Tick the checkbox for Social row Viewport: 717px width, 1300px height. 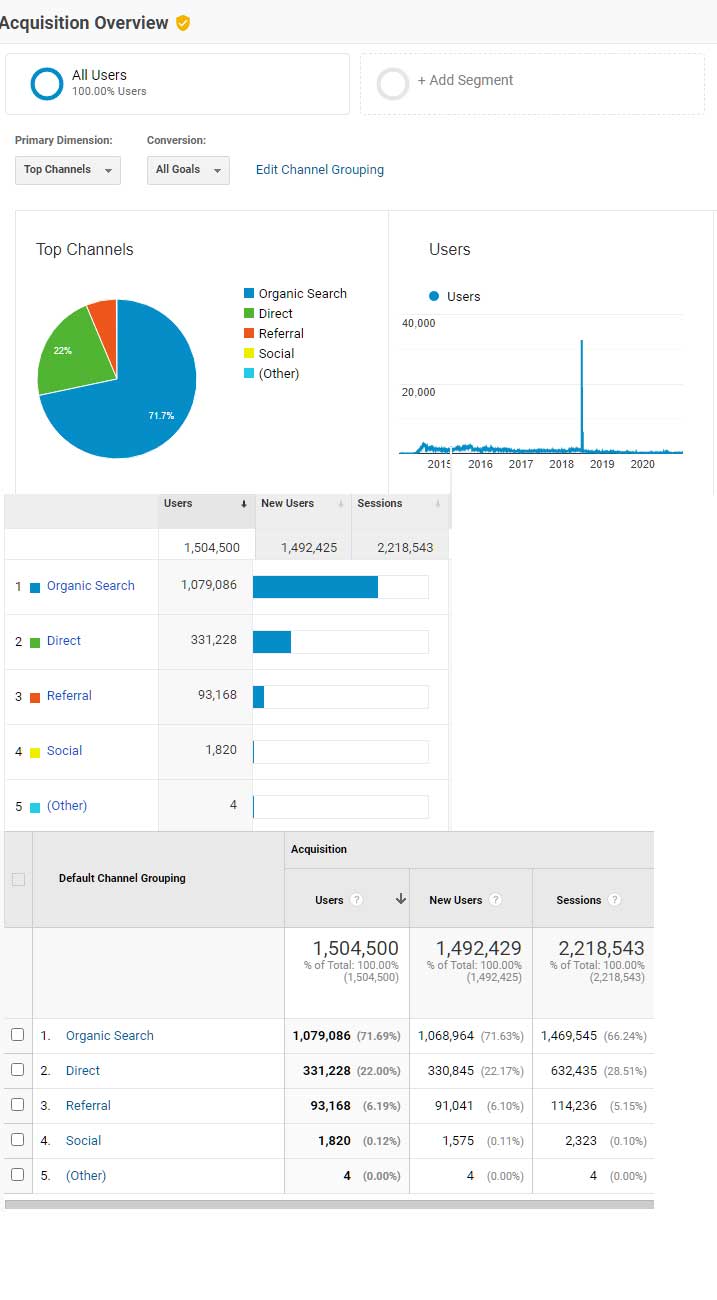click(x=17, y=1140)
